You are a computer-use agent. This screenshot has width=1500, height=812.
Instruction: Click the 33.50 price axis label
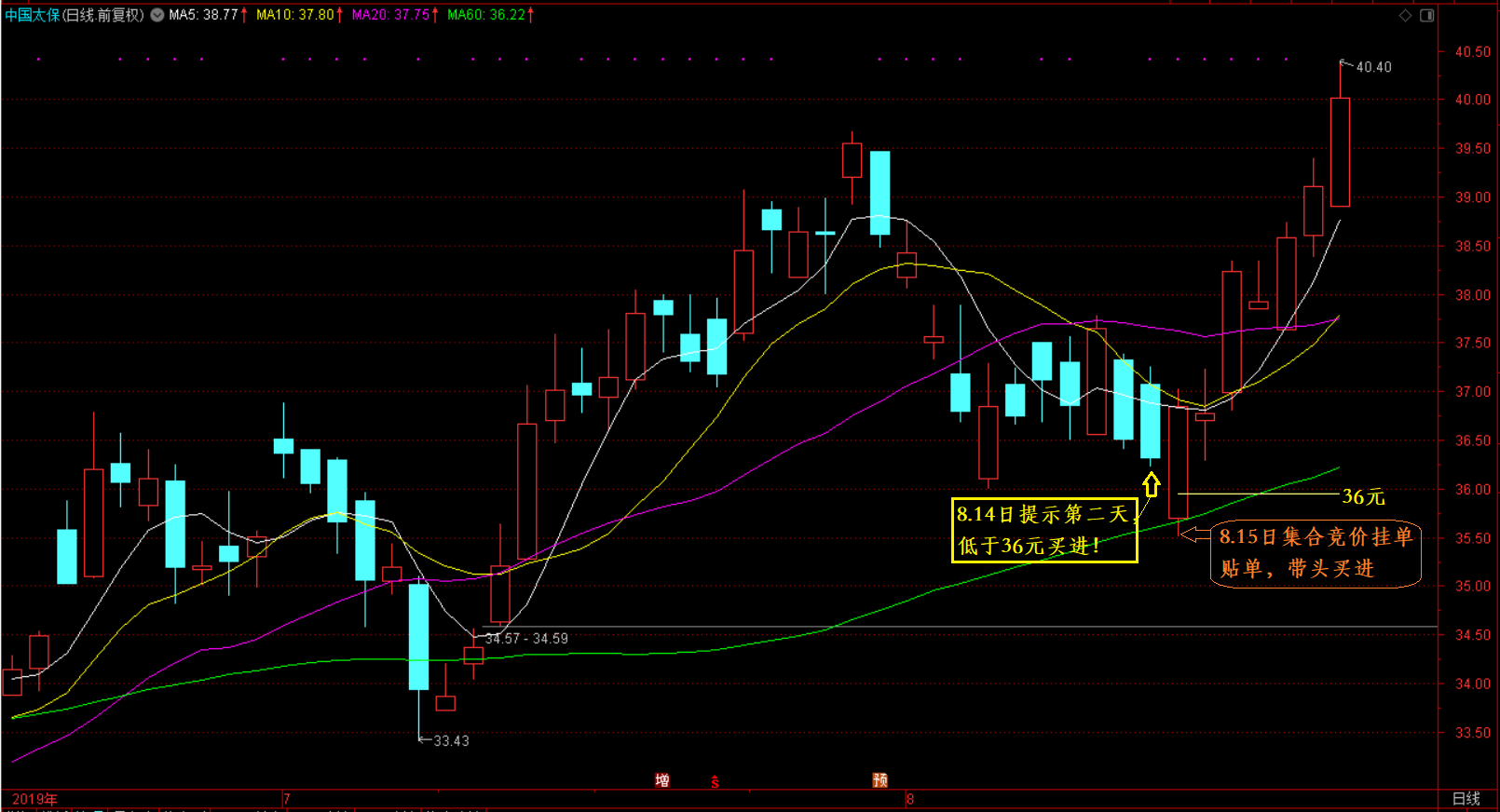point(1473,733)
